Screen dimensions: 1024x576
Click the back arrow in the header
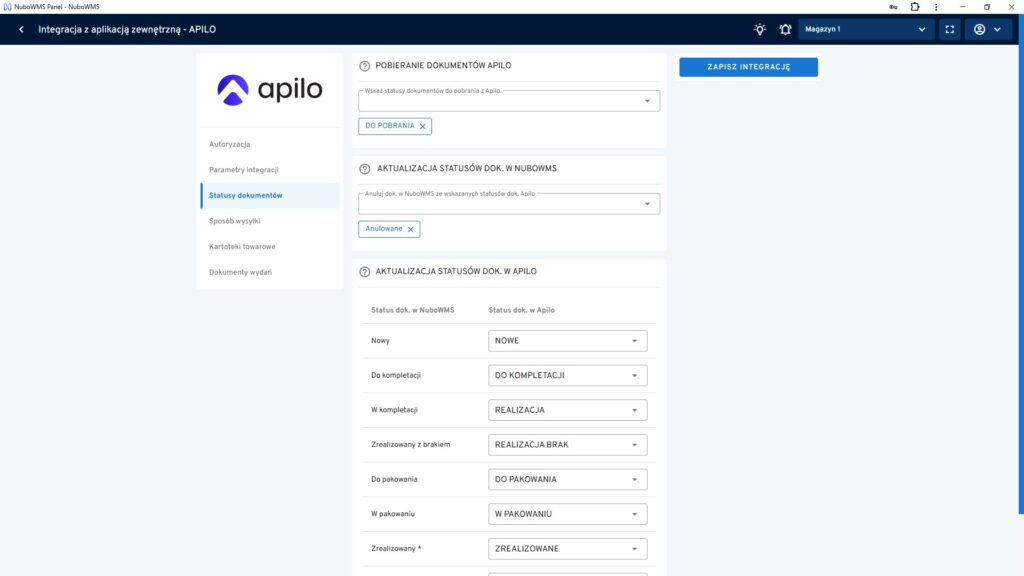pyautogui.click(x=21, y=29)
